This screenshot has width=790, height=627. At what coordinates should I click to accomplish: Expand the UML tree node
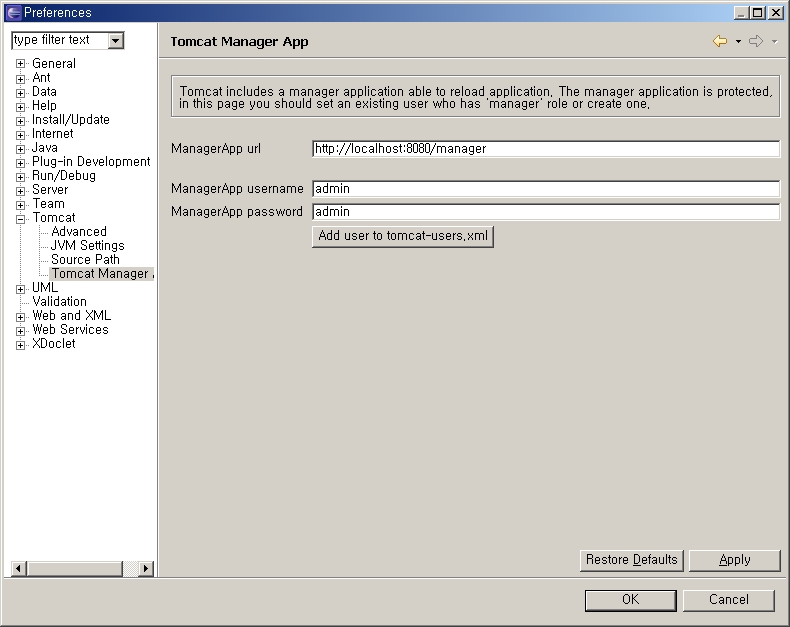[x=20, y=289]
